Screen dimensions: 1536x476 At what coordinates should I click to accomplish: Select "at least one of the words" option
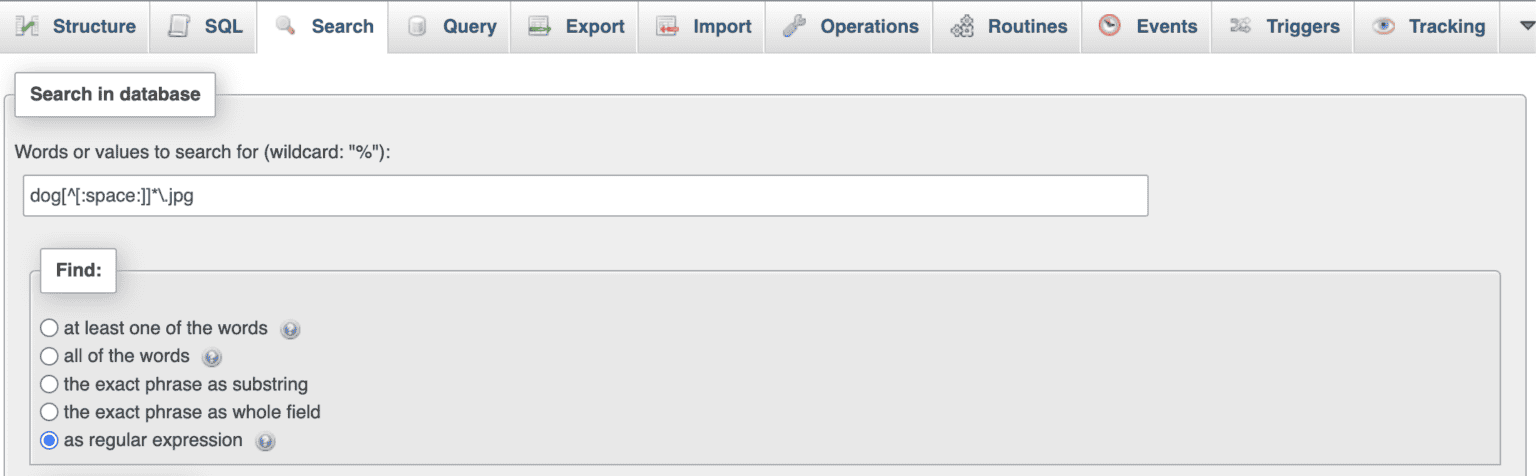[x=49, y=328]
